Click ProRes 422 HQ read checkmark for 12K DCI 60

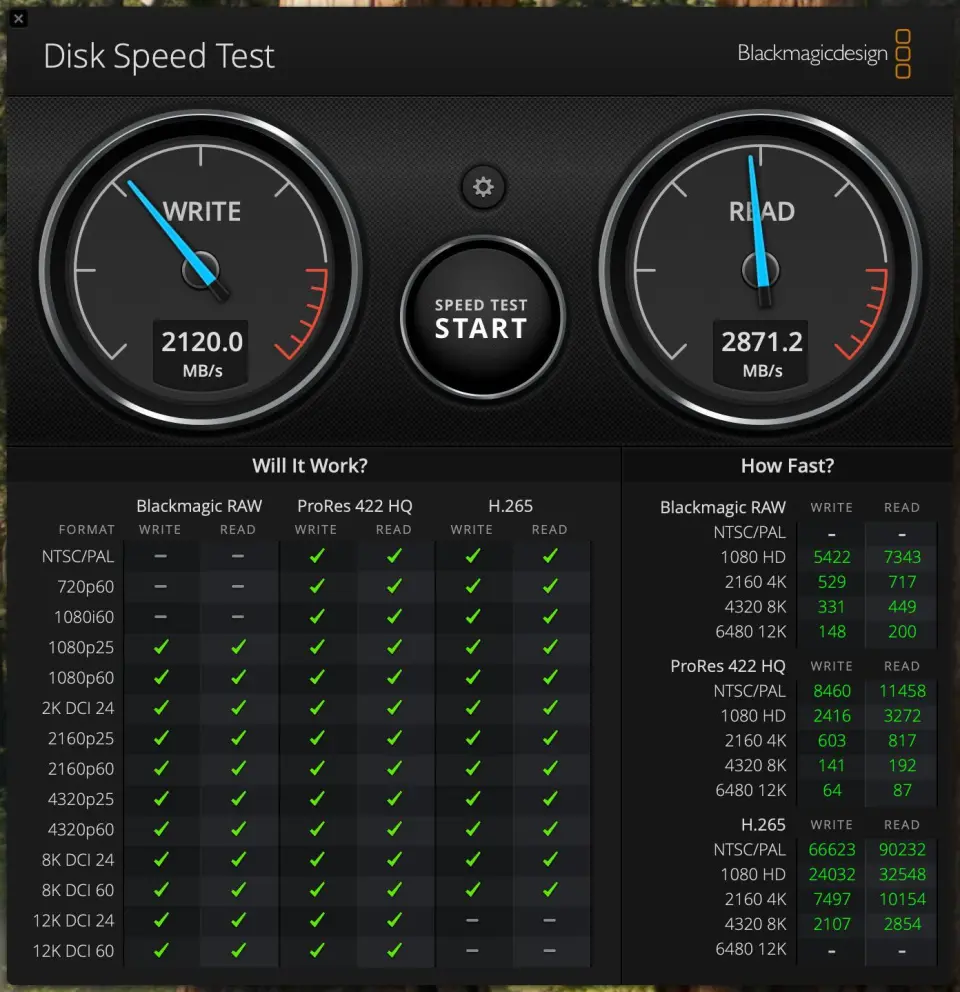[394, 950]
